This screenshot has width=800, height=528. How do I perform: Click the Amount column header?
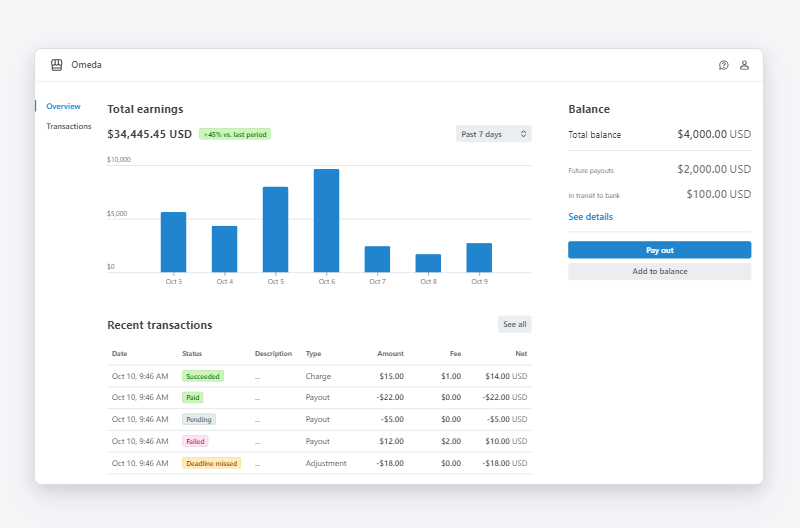pos(390,354)
